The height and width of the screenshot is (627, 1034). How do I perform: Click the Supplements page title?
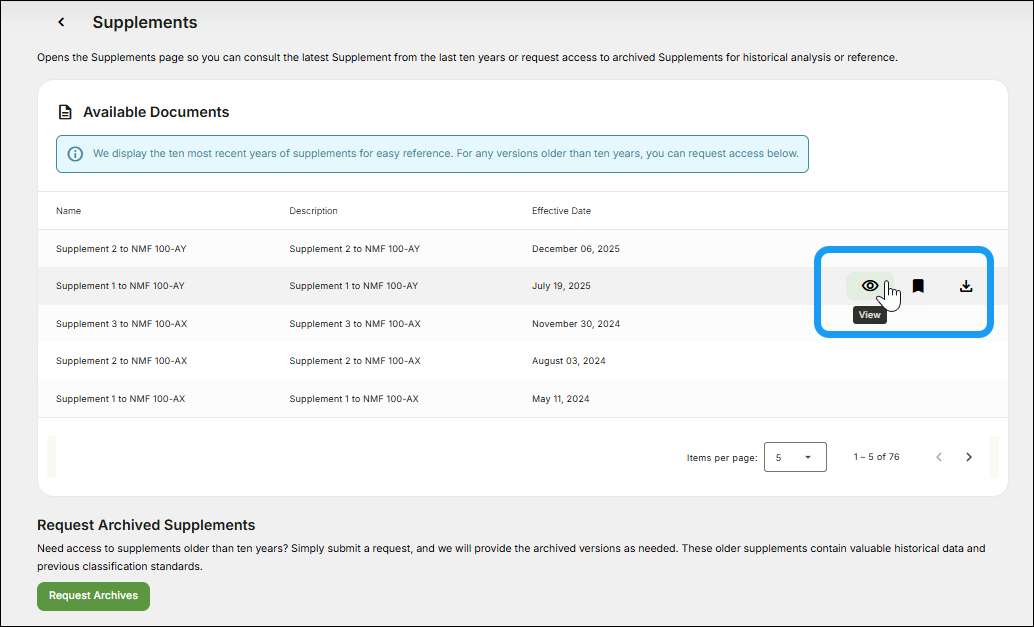pos(145,22)
